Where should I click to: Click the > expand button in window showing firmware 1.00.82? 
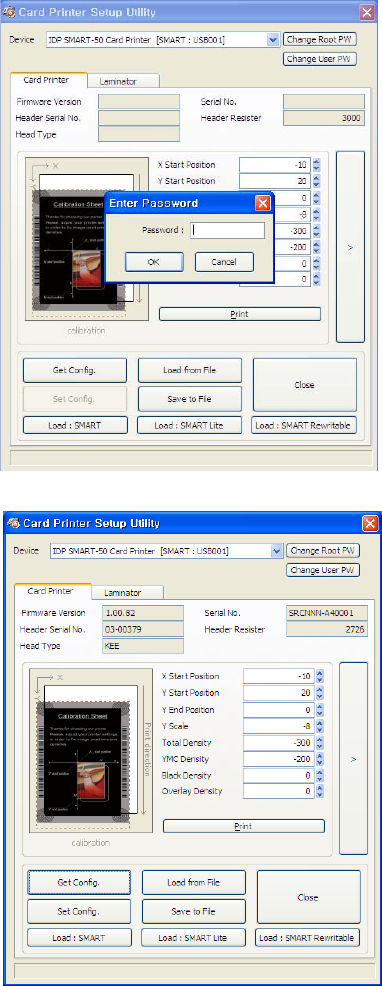pos(354,758)
